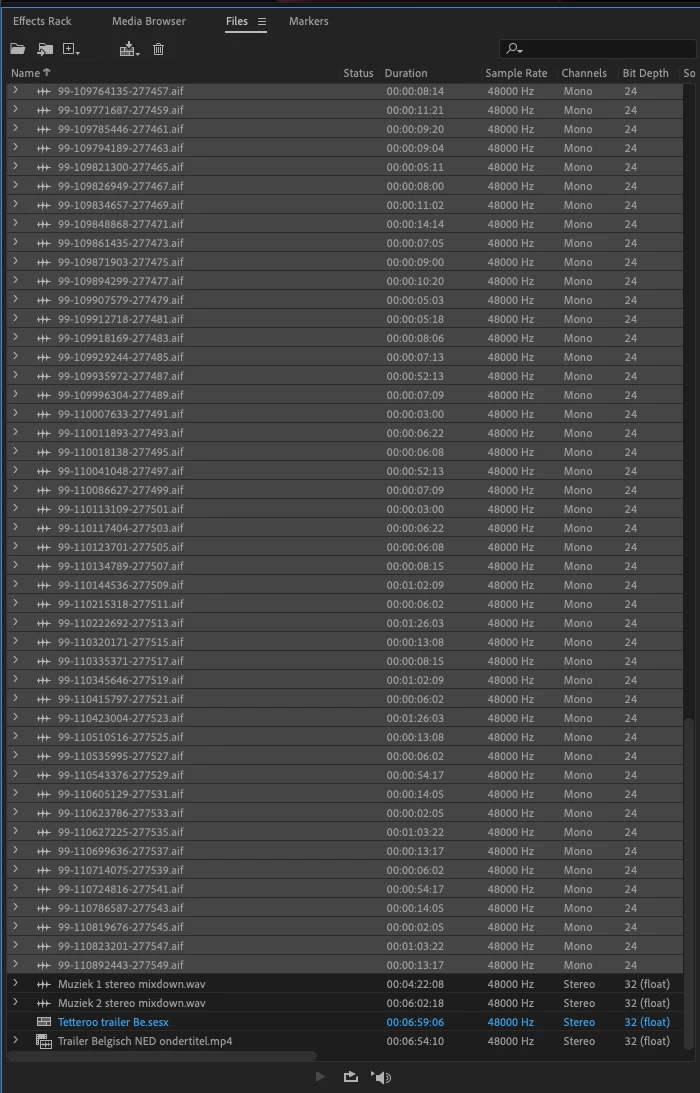The image size is (700, 1093).
Task: Toggle the Auto-Play speaker button
Action: point(381,1077)
